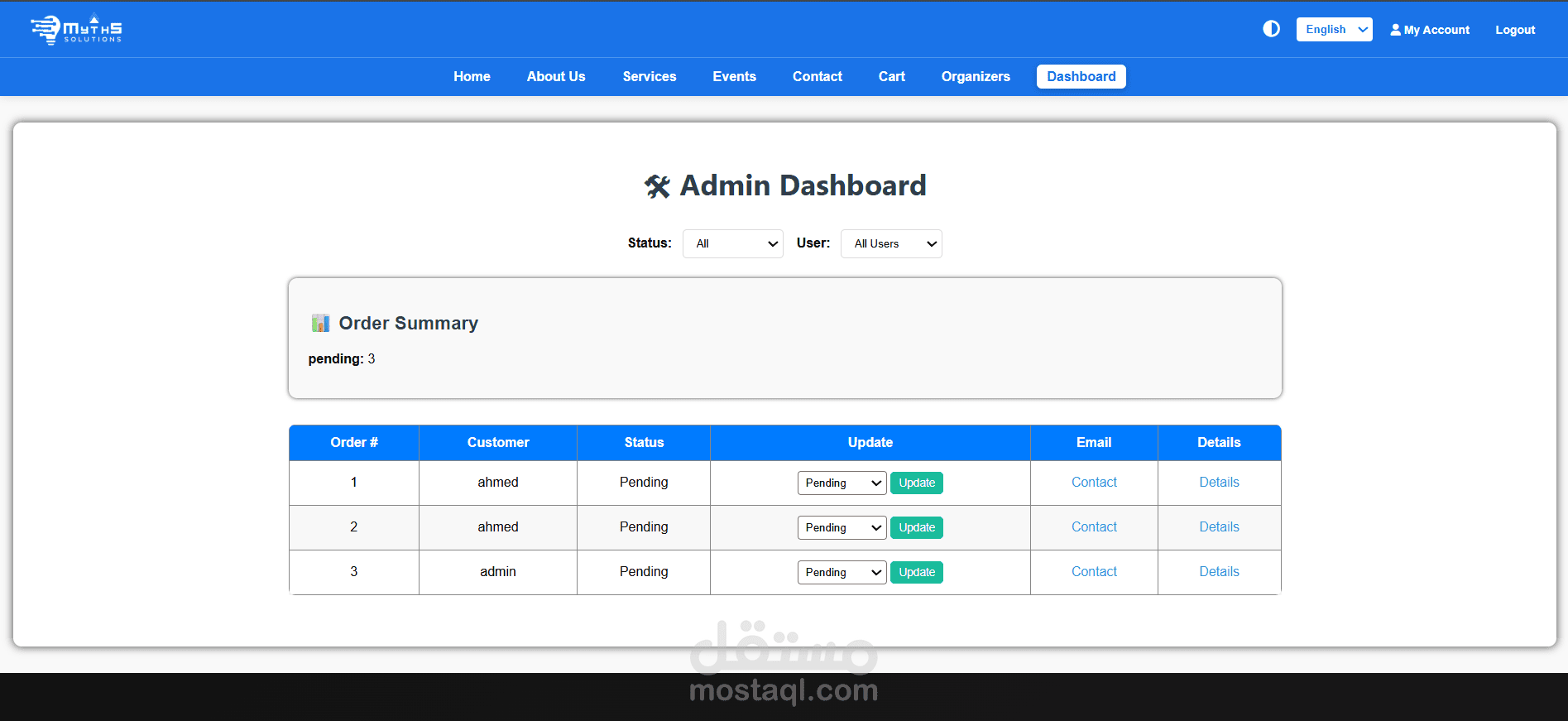Click Contact email link for order 1
The width and height of the screenshot is (1568, 721).
1094,482
